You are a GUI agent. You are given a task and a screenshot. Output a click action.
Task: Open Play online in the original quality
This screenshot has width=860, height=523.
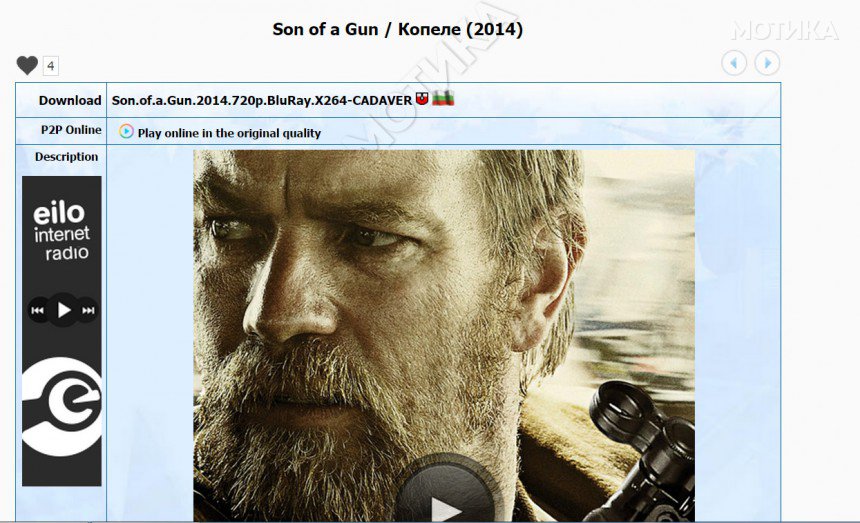pos(229,133)
